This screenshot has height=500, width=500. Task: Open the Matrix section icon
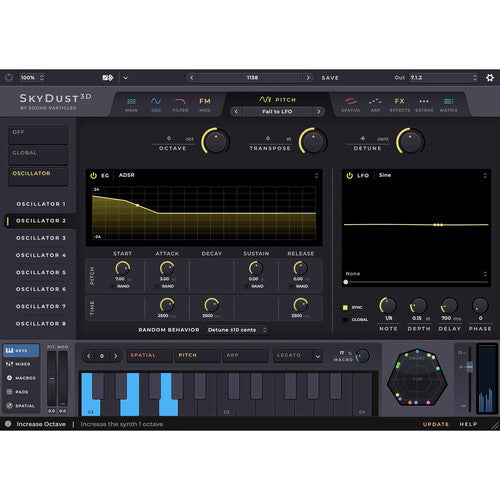coord(449,104)
